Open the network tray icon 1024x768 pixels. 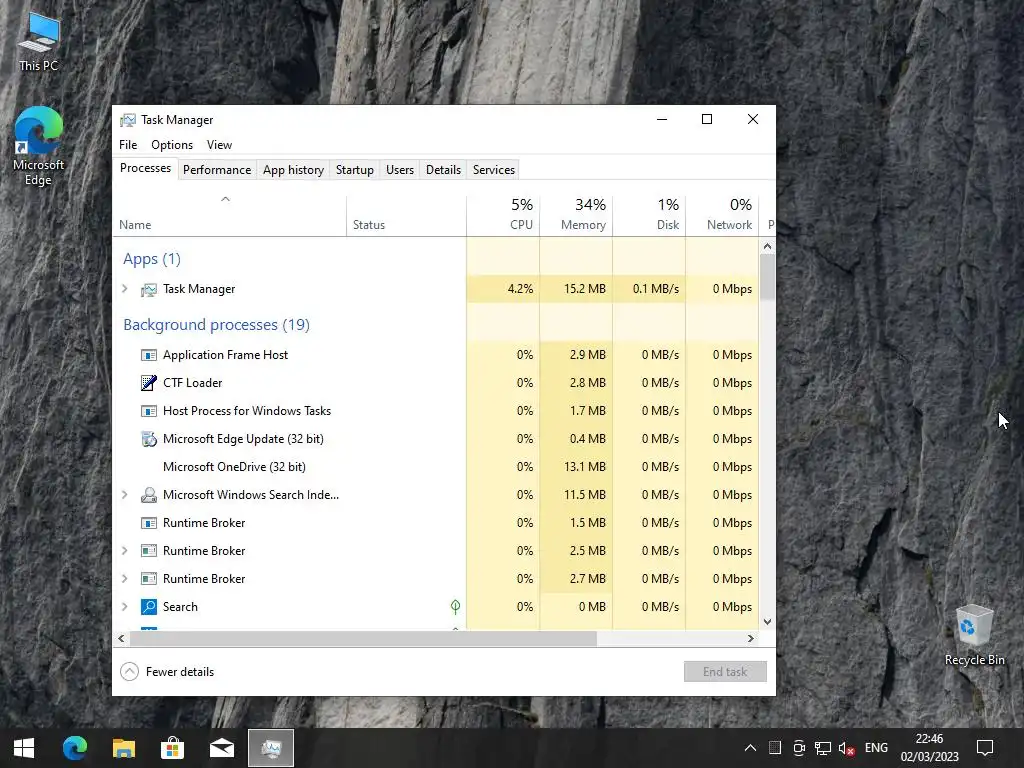(x=823, y=748)
